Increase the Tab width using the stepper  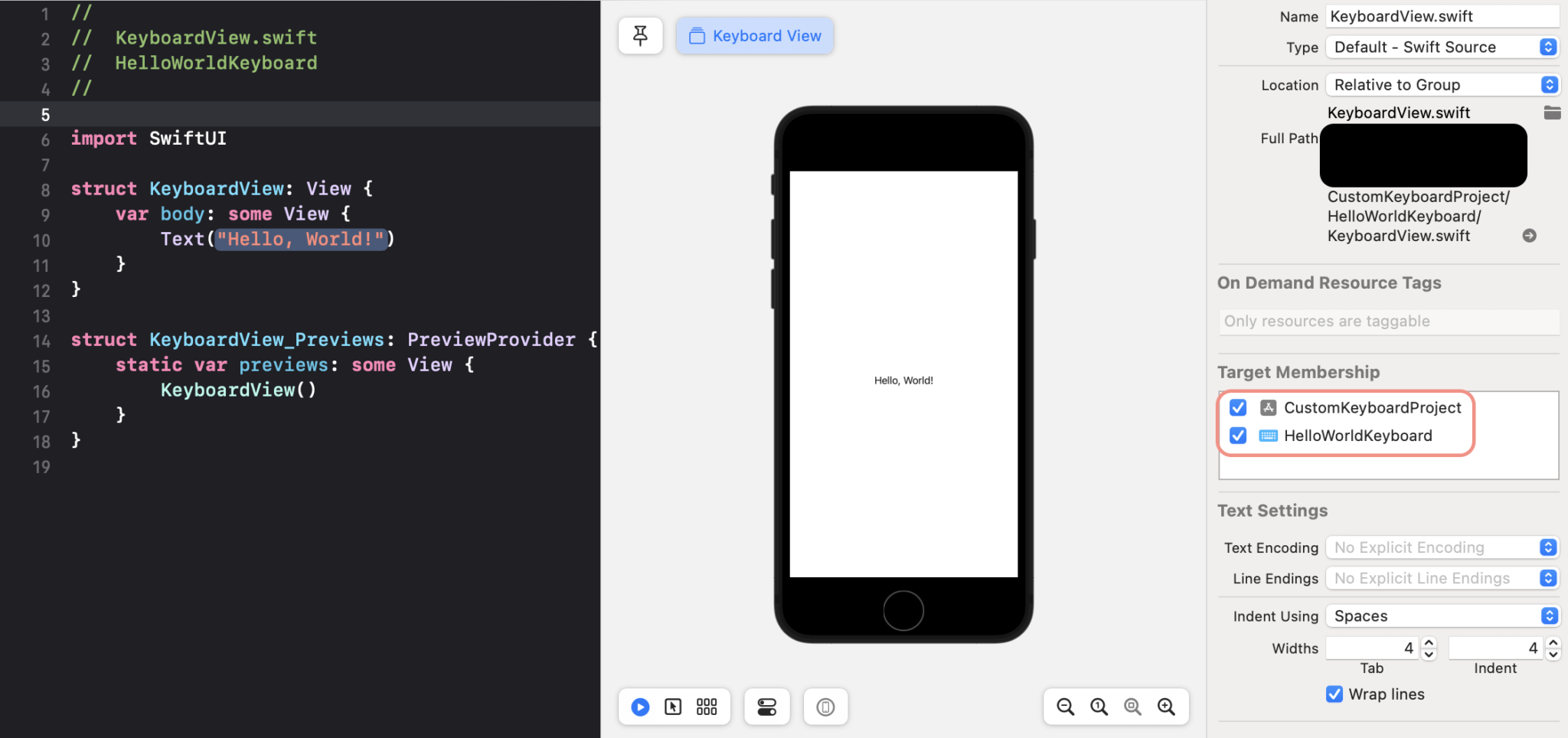1429,642
